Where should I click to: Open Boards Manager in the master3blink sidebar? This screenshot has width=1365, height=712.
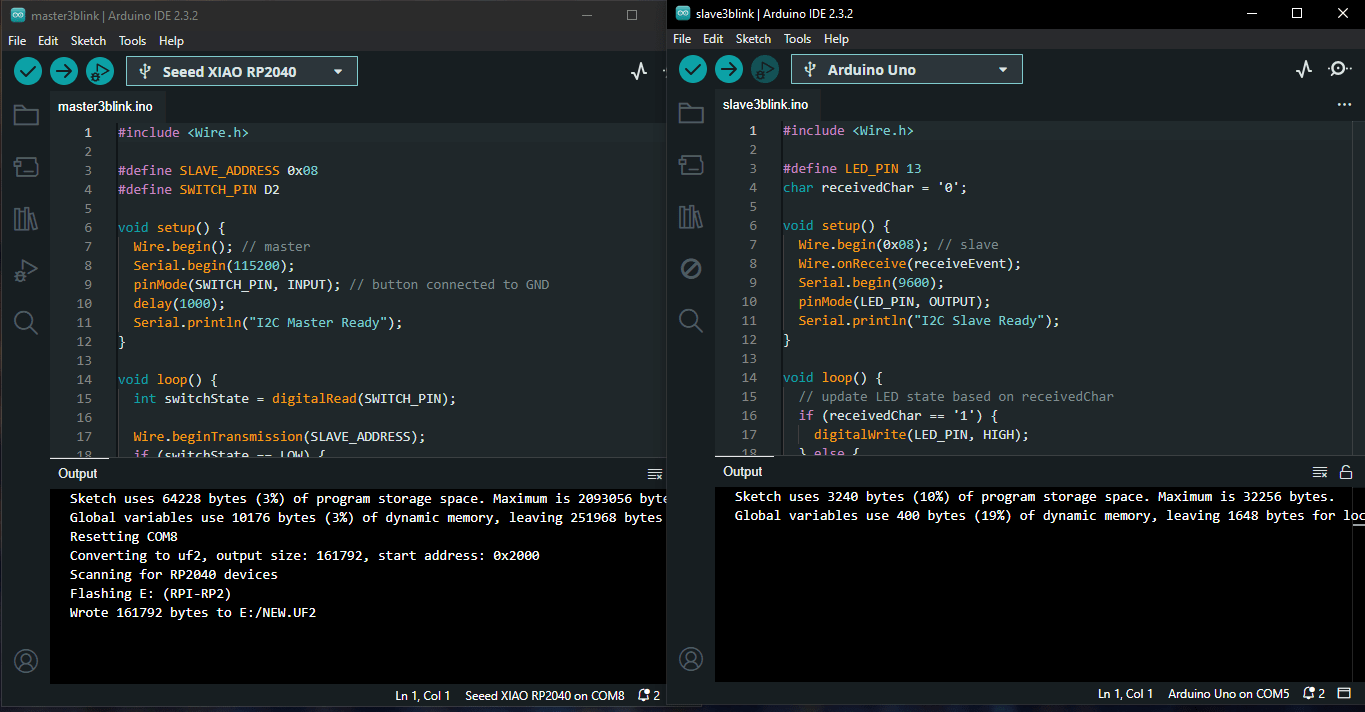[x=26, y=167]
